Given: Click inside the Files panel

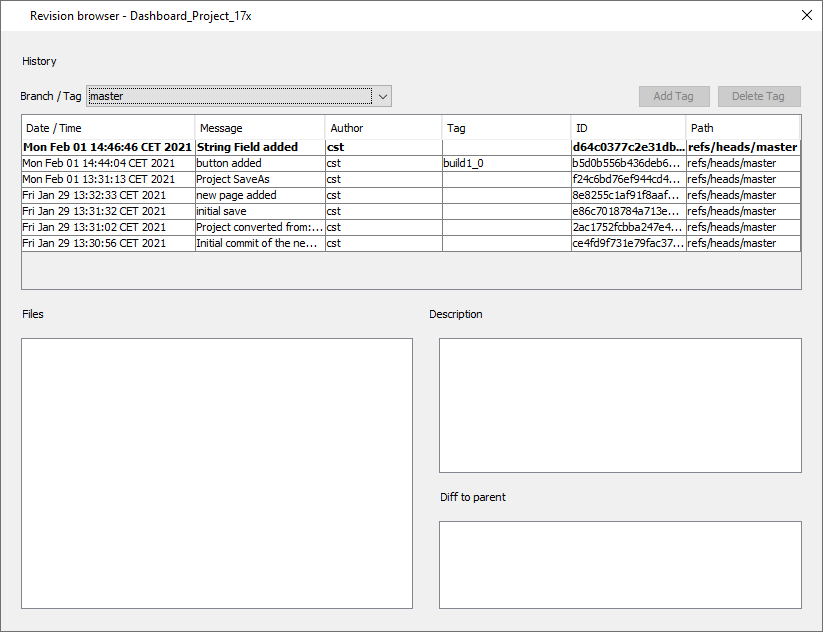Looking at the screenshot, I should click(x=218, y=470).
